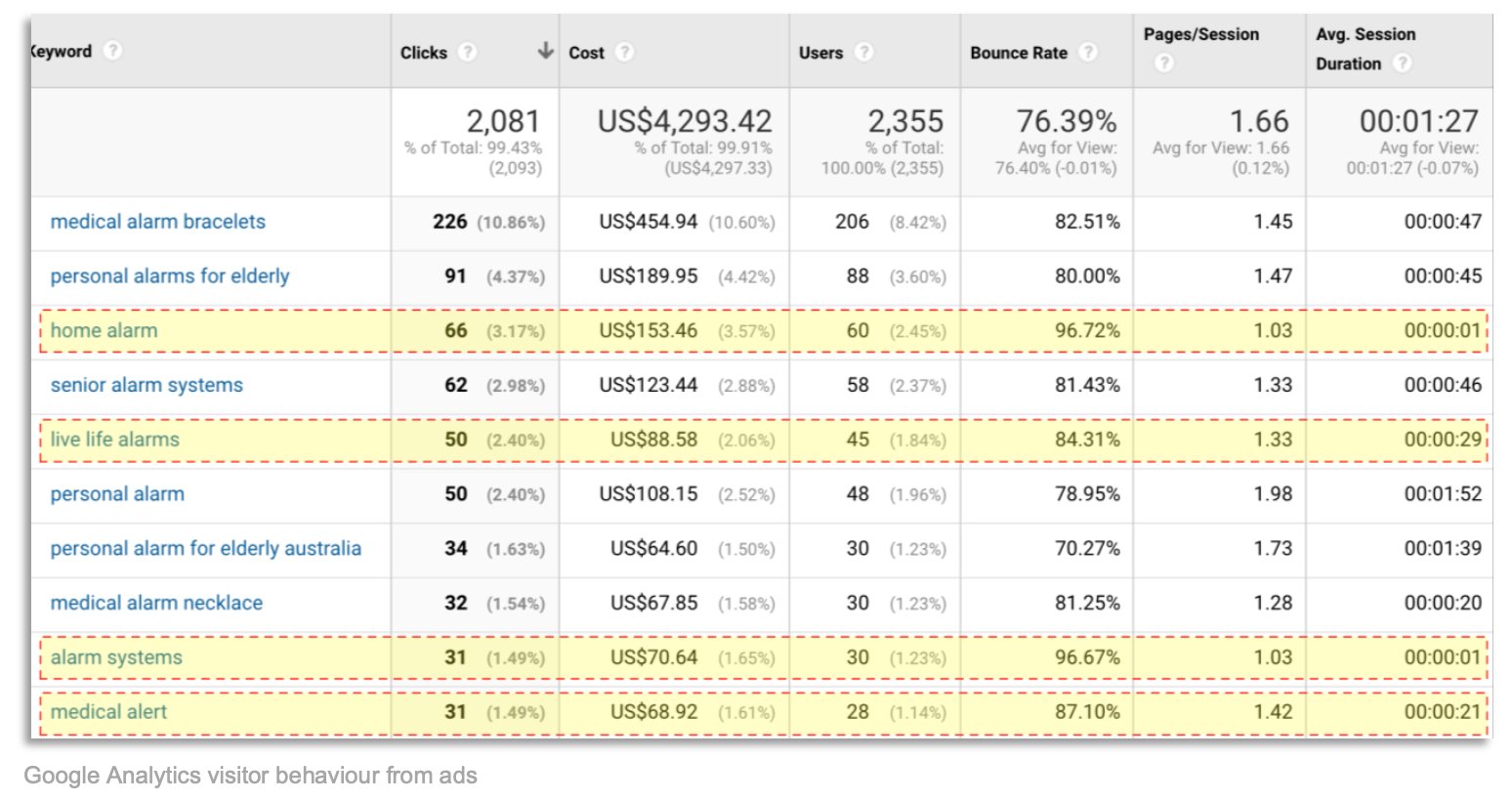
Task: Select total clicks value 2,081
Action: click(x=503, y=121)
